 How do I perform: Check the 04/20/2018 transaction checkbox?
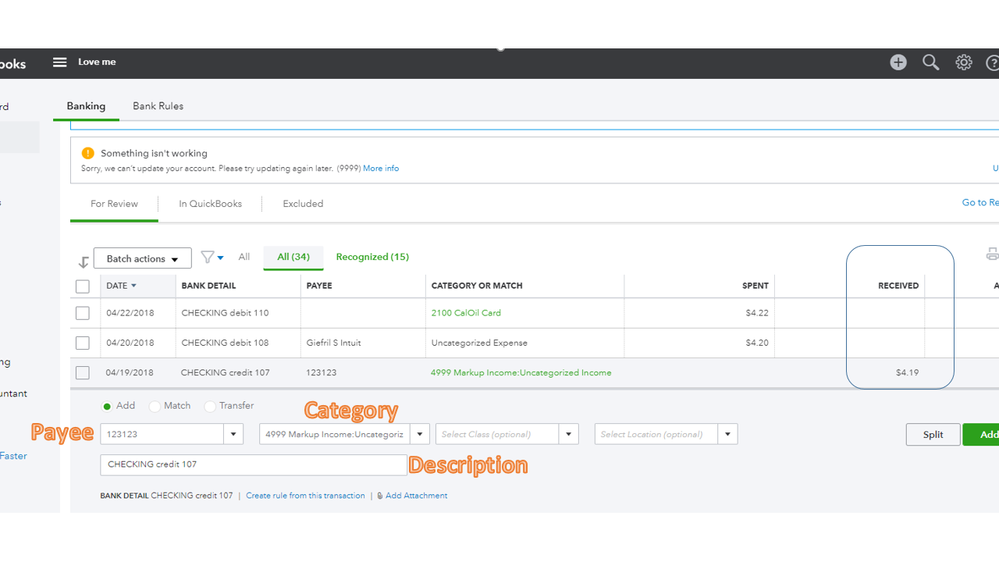click(x=82, y=343)
